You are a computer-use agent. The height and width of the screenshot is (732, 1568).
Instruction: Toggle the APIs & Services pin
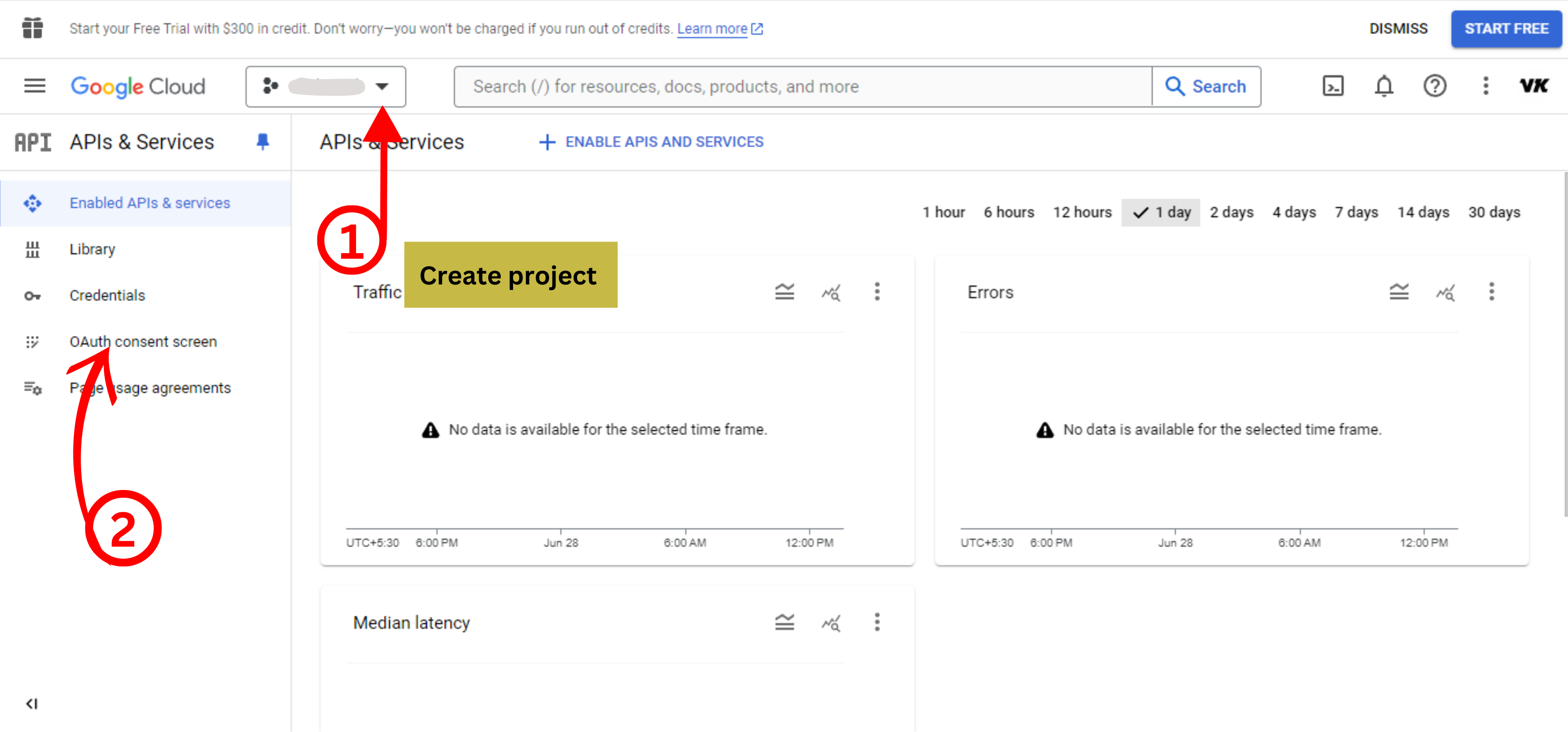(x=263, y=142)
